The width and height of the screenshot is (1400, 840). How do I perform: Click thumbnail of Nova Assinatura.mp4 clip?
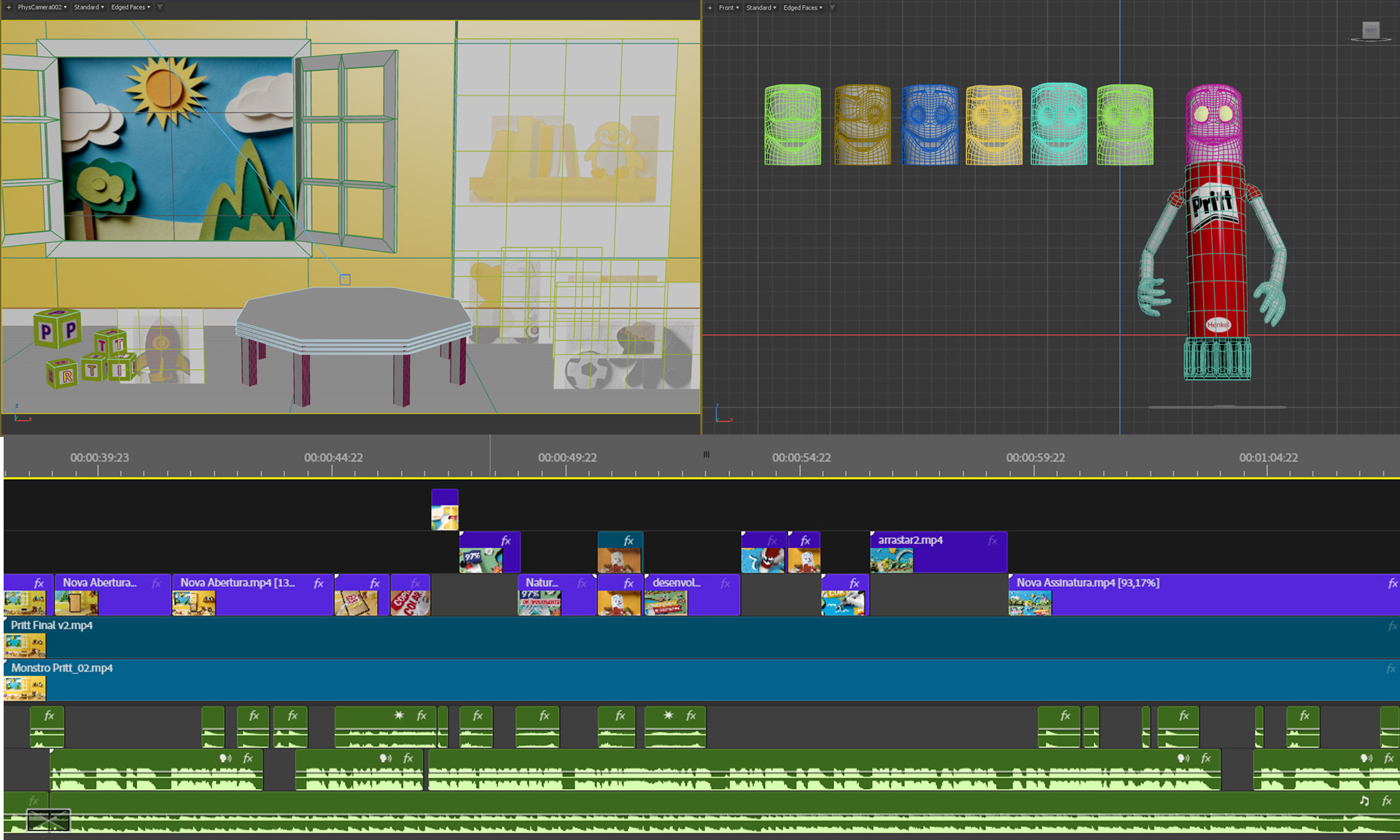coord(1030,603)
